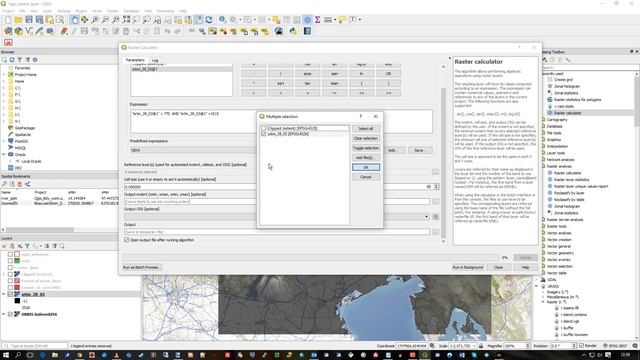Switch to the Parameters tab
The image size is (640, 360).
[x=135, y=60]
